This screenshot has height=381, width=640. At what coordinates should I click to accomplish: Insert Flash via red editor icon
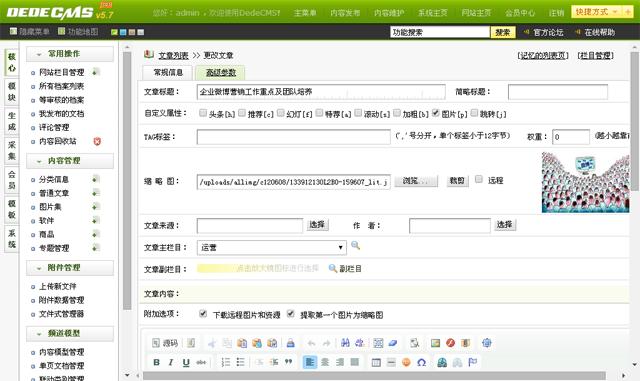point(450,343)
